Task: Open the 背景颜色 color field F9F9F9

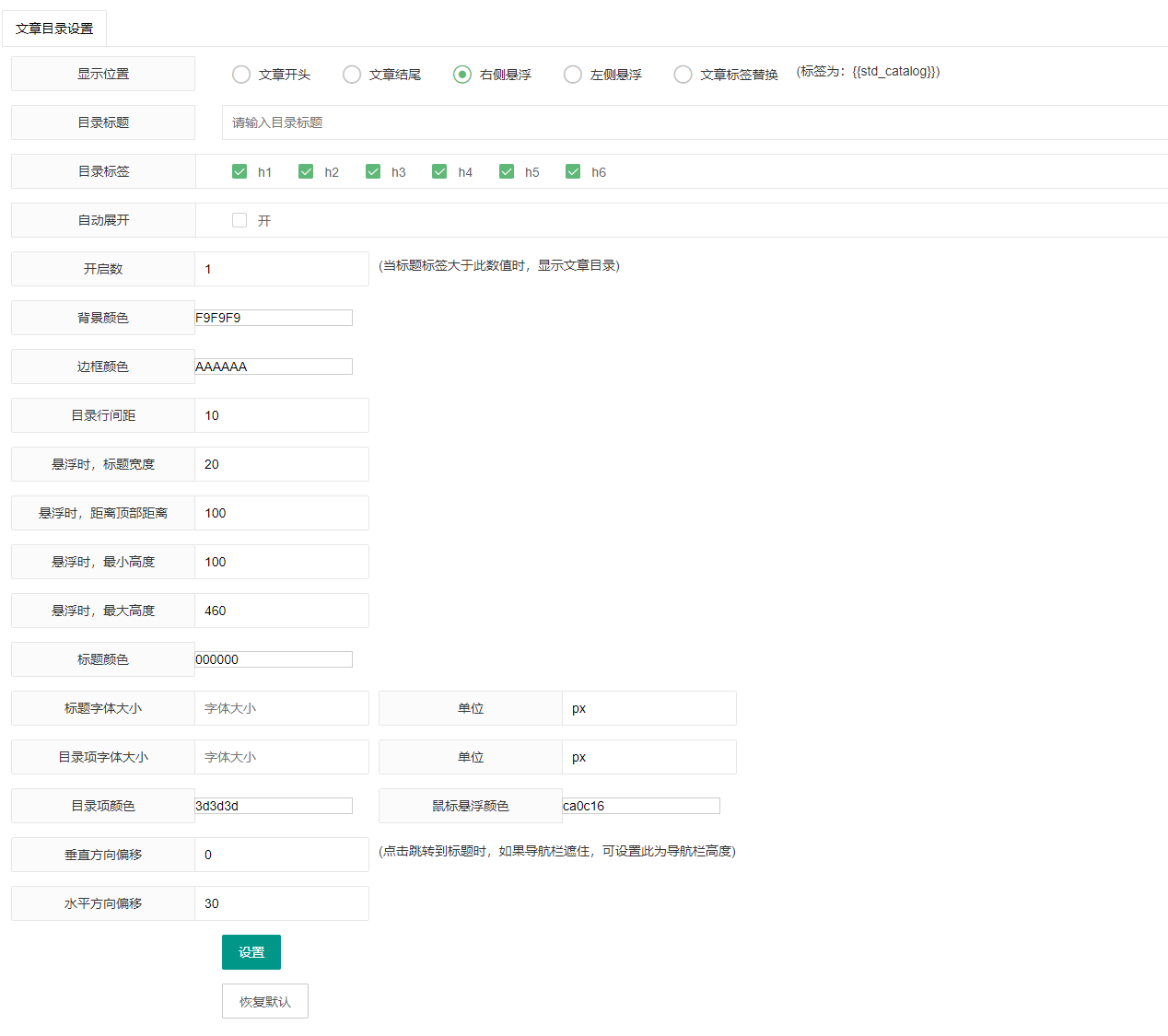Action: (x=274, y=318)
